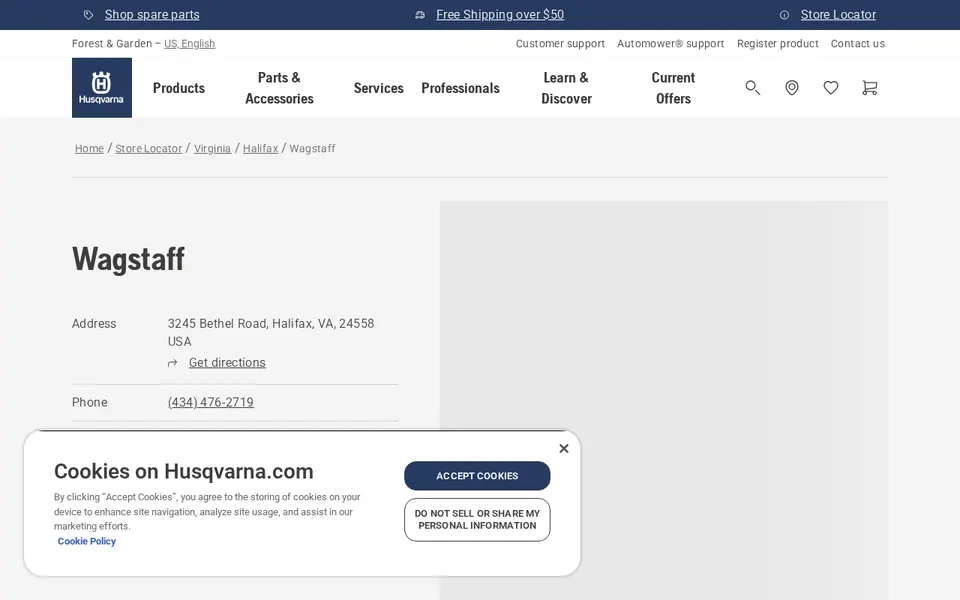The width and height of the screenshot is (960, 600).
Task: Open Automower® support link
Action: point(670,43)
